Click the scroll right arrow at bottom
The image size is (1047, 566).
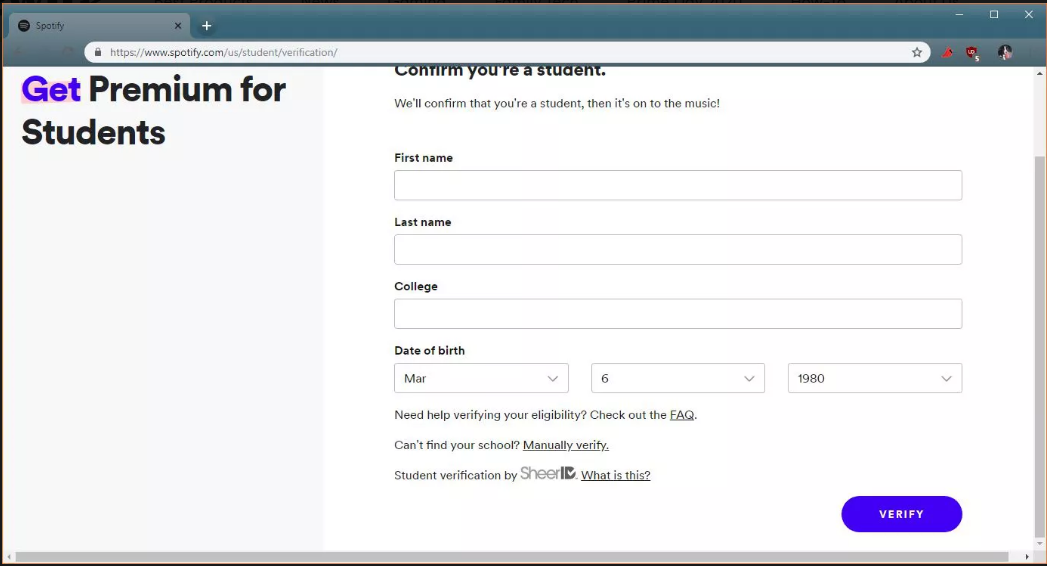(1026, 557)
